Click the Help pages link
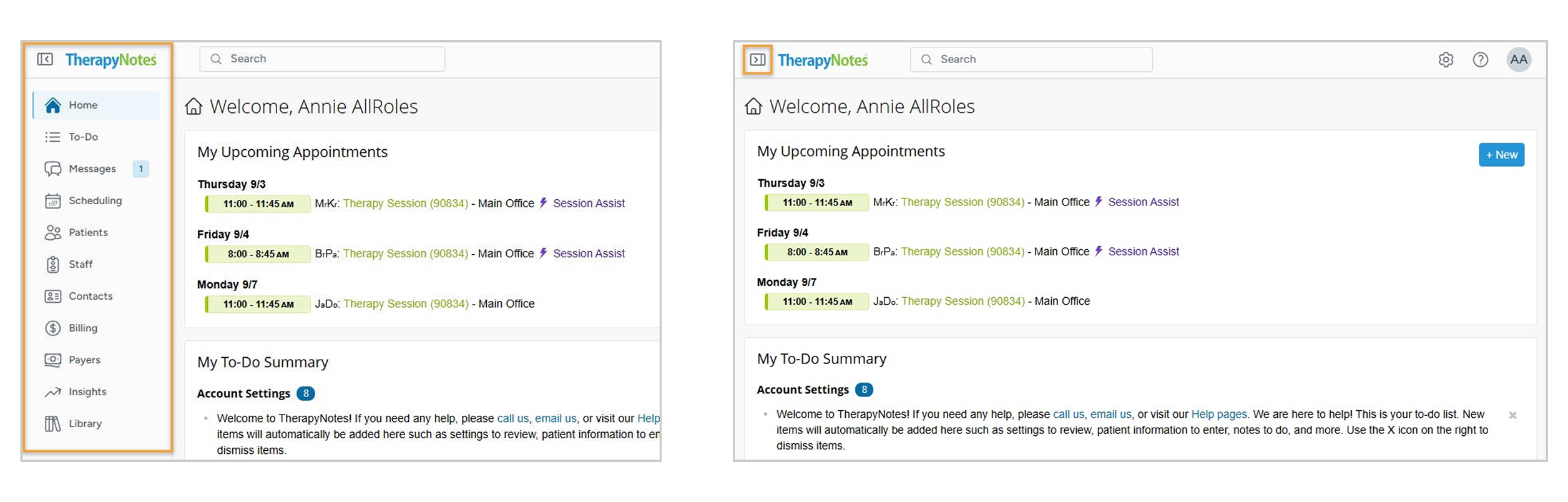The width and height of the screenshot is (1568, 502). click(x=1218, y=415)
